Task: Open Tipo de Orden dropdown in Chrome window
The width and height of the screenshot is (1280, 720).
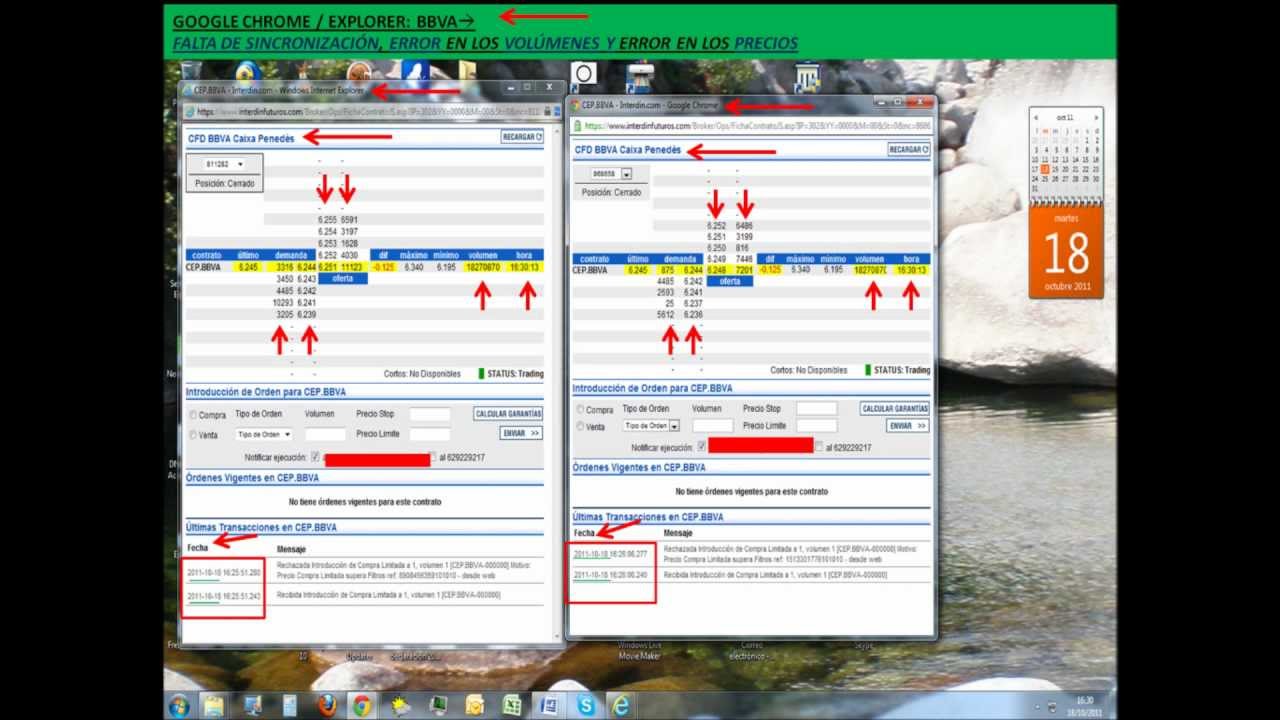Action: pos(651,426)
